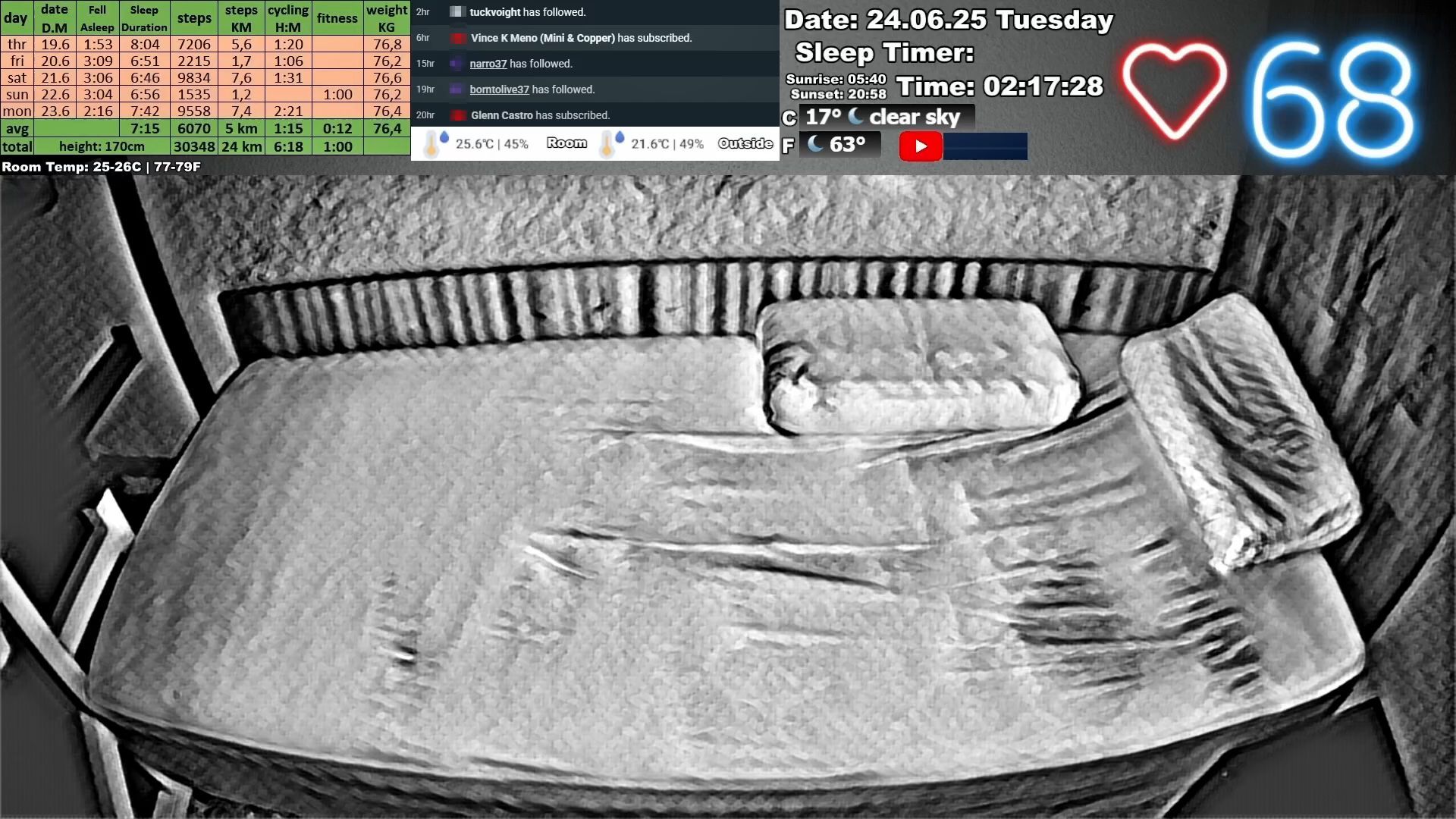This screenshot has height=819, width=1456.
Task: Click the 21.6°C | 49% outside reading
Action: [x=667, y=144]
